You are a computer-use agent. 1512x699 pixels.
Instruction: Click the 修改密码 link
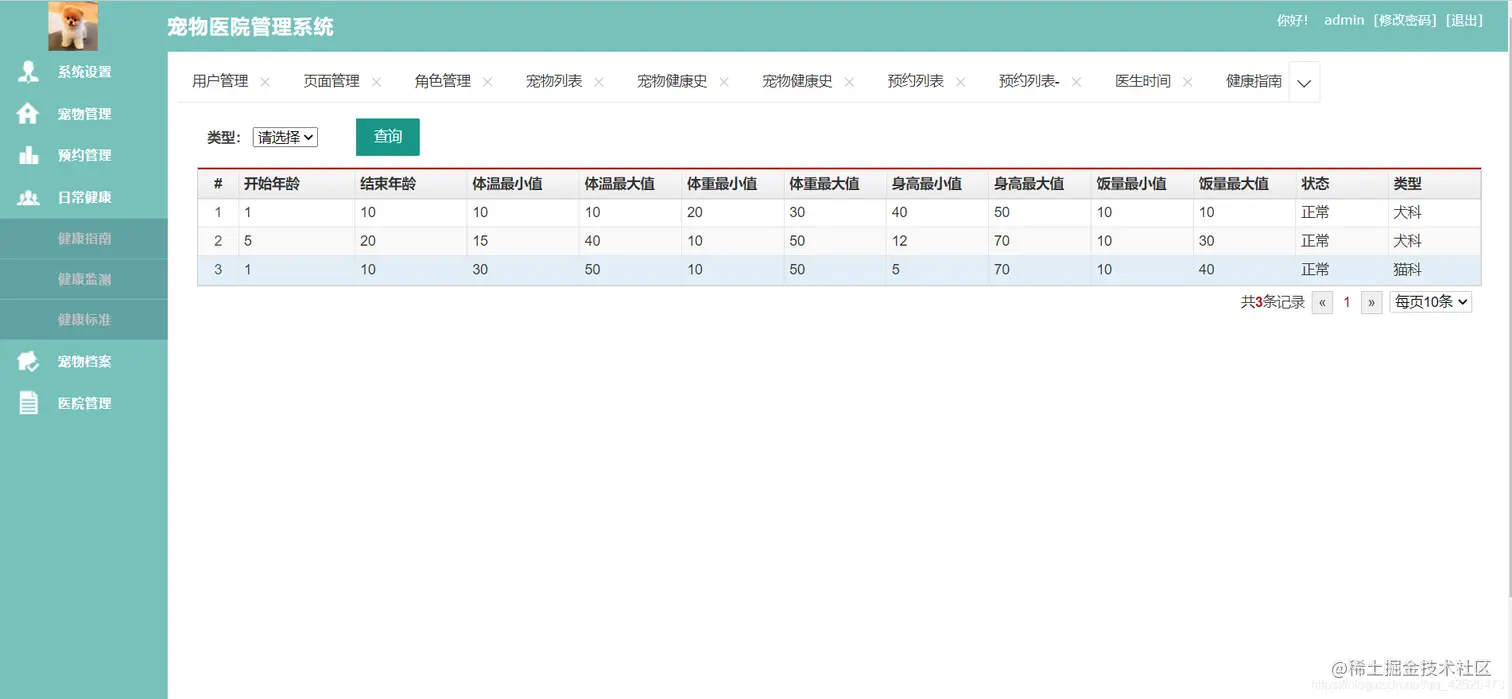pyautogui.click(x=1405, y=20)
